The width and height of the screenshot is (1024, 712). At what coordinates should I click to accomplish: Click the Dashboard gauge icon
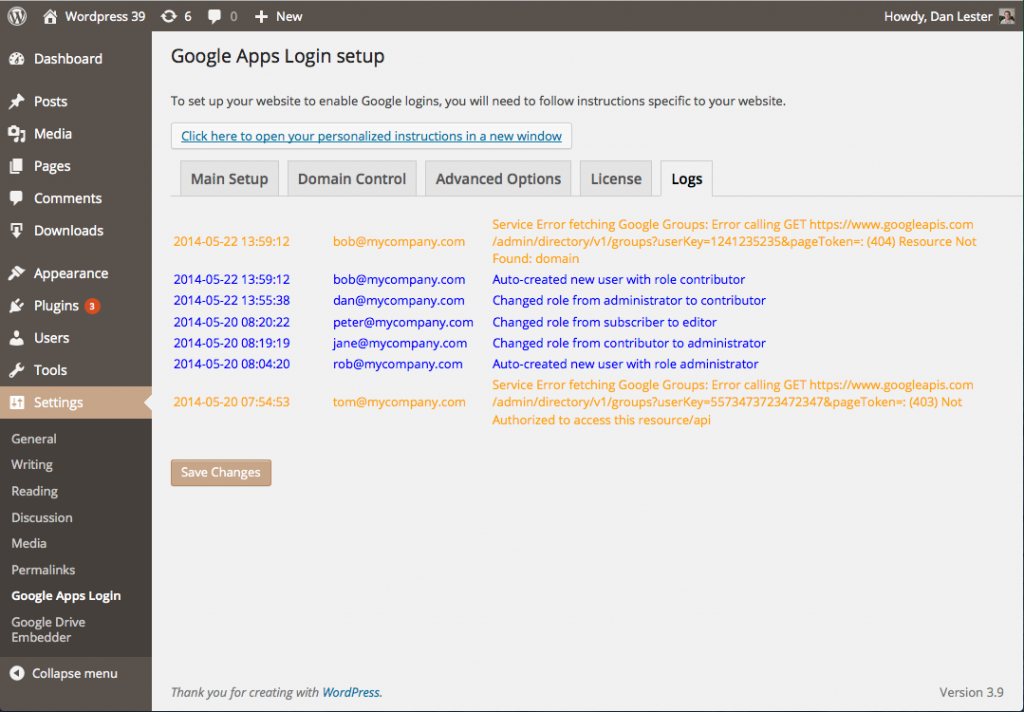click(x=16, y=59)
